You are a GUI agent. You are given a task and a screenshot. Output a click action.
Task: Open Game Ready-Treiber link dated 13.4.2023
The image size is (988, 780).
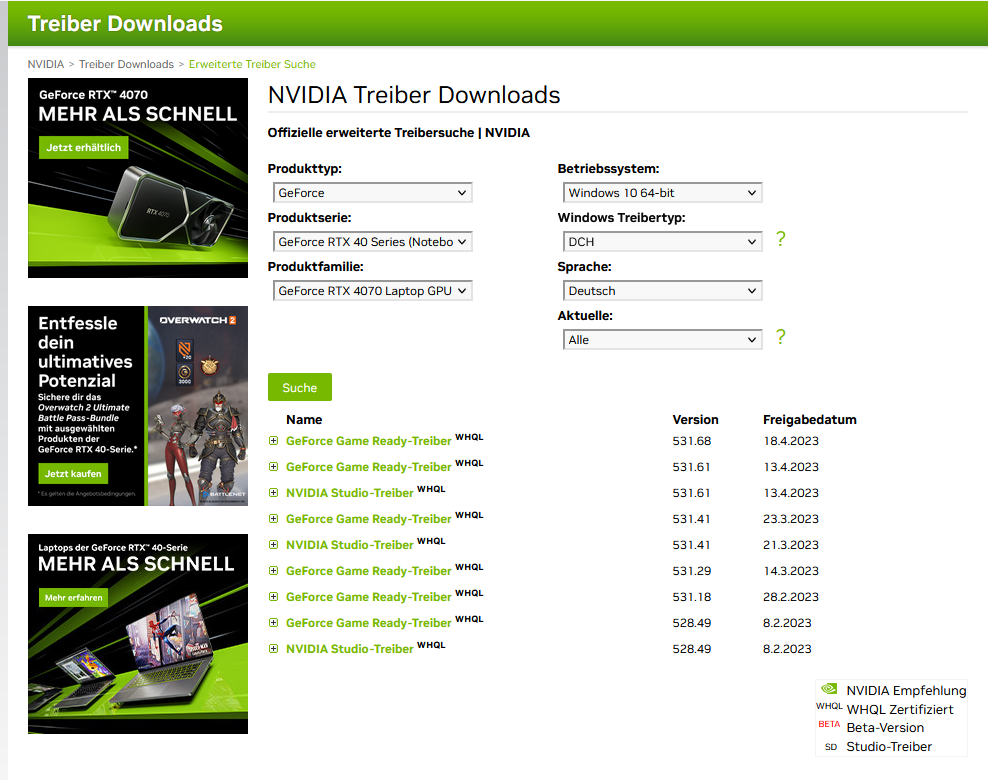tap(369, 467)
